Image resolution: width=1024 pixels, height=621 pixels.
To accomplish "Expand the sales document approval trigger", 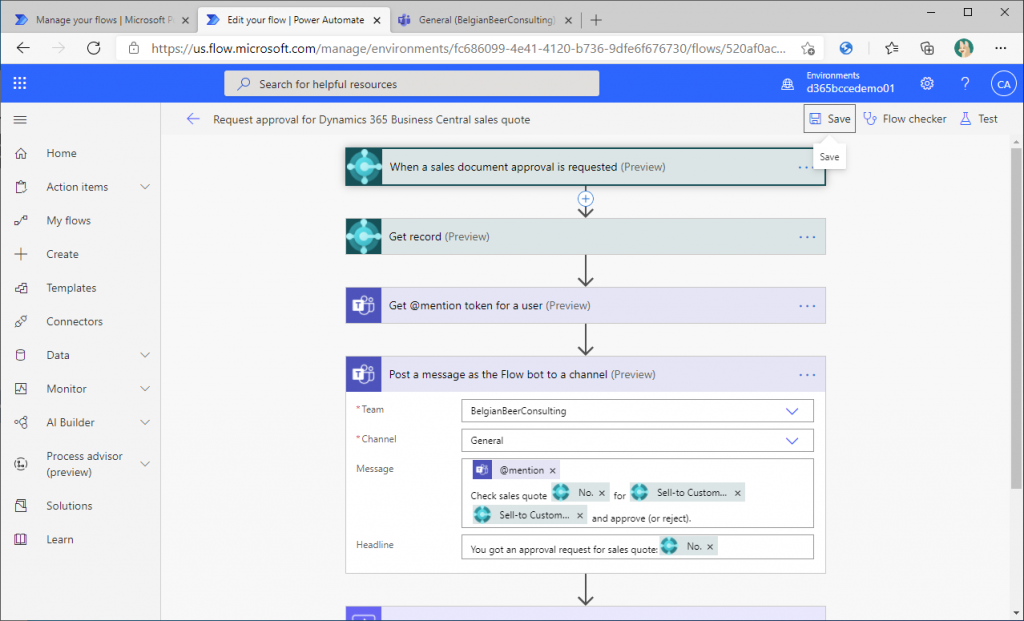I will coord(585,167).
